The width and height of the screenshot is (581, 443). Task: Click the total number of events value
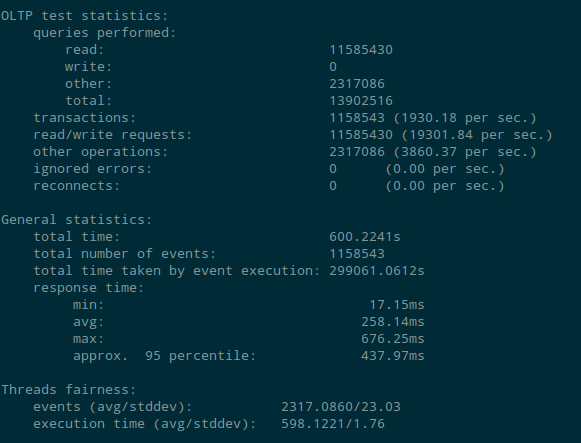pyautogui.click(x=357, y=254)
